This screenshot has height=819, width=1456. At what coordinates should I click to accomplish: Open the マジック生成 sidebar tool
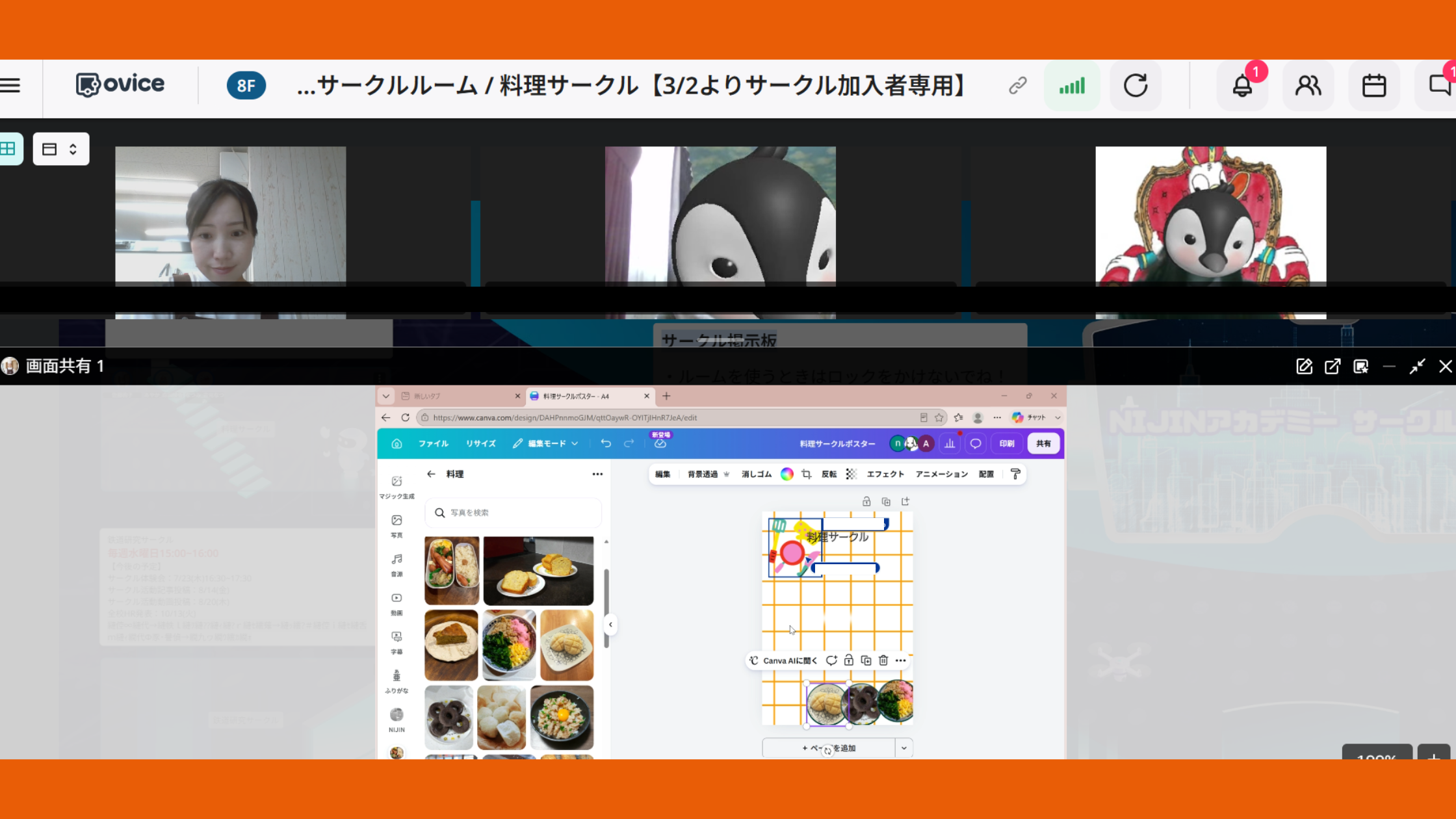point(396,487)
